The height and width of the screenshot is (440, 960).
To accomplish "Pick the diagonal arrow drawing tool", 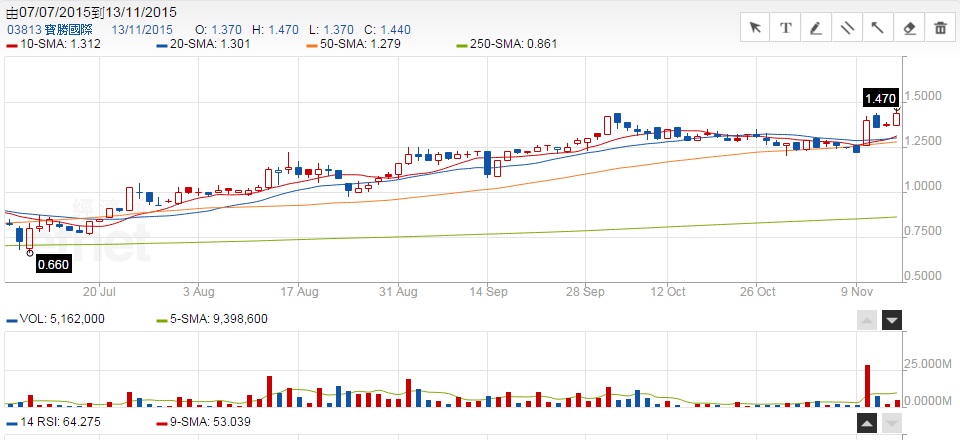I will click(879, 27).
